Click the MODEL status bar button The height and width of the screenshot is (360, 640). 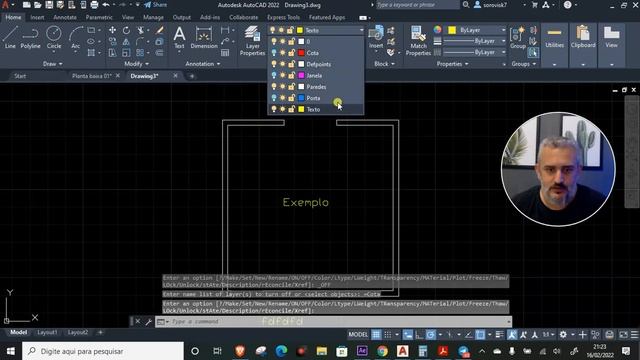coord(358,335)
